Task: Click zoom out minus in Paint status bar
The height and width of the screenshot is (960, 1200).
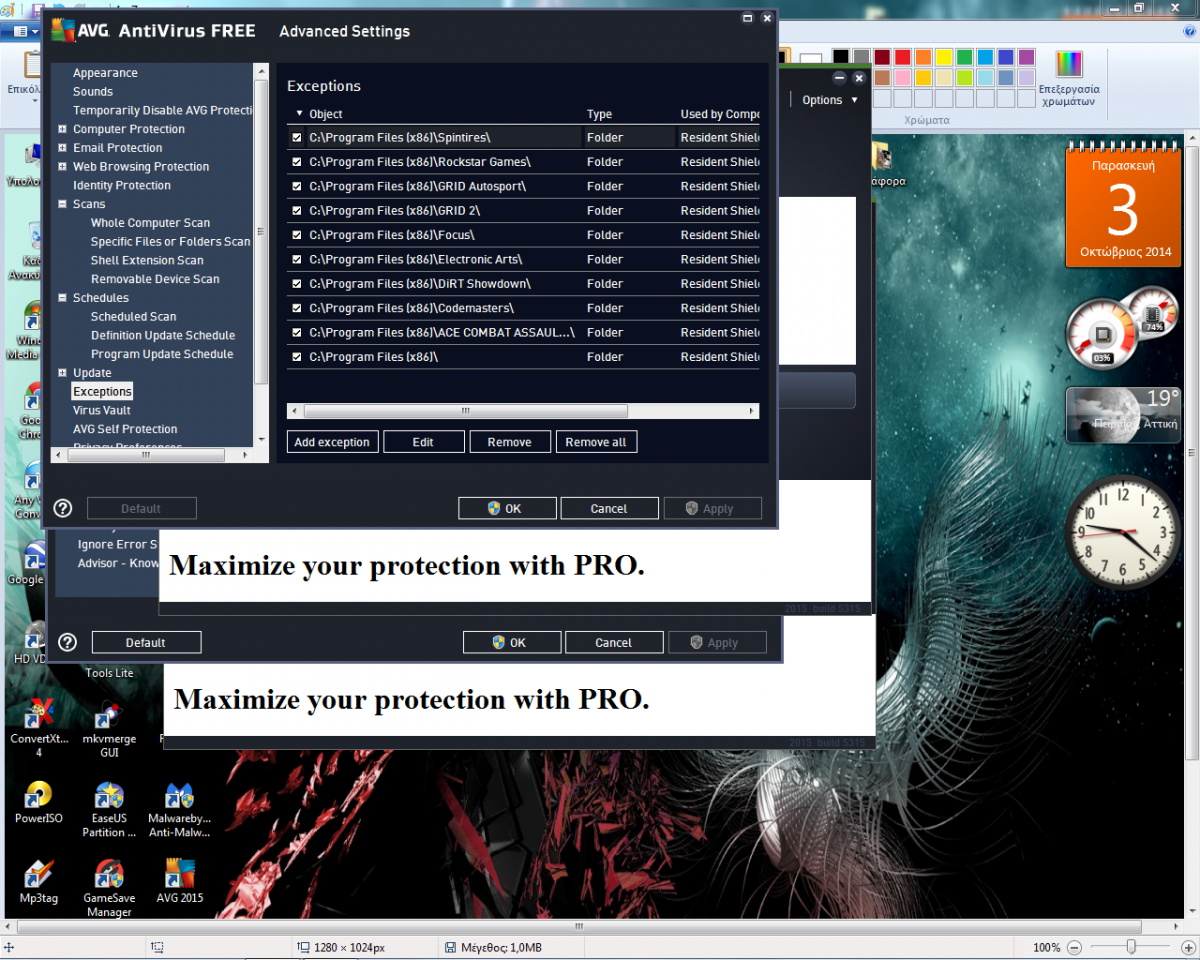Action: (x=1074, y=947)
